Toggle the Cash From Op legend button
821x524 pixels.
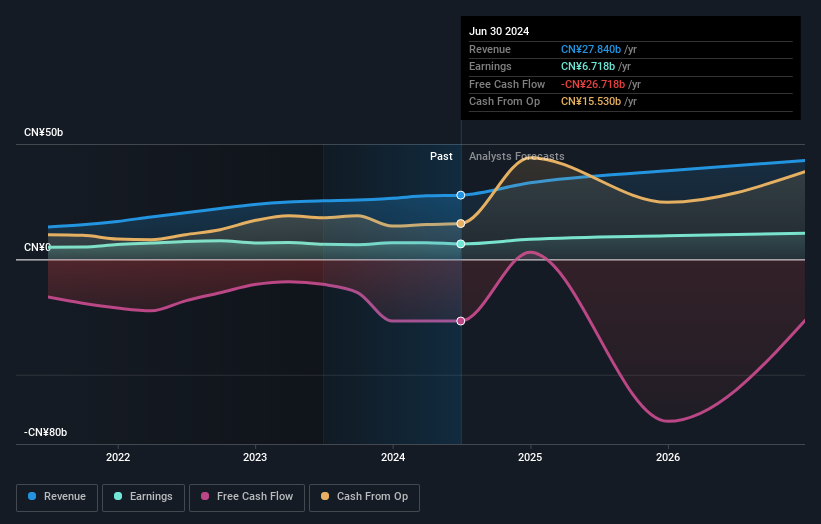click(x=364, y=497)
